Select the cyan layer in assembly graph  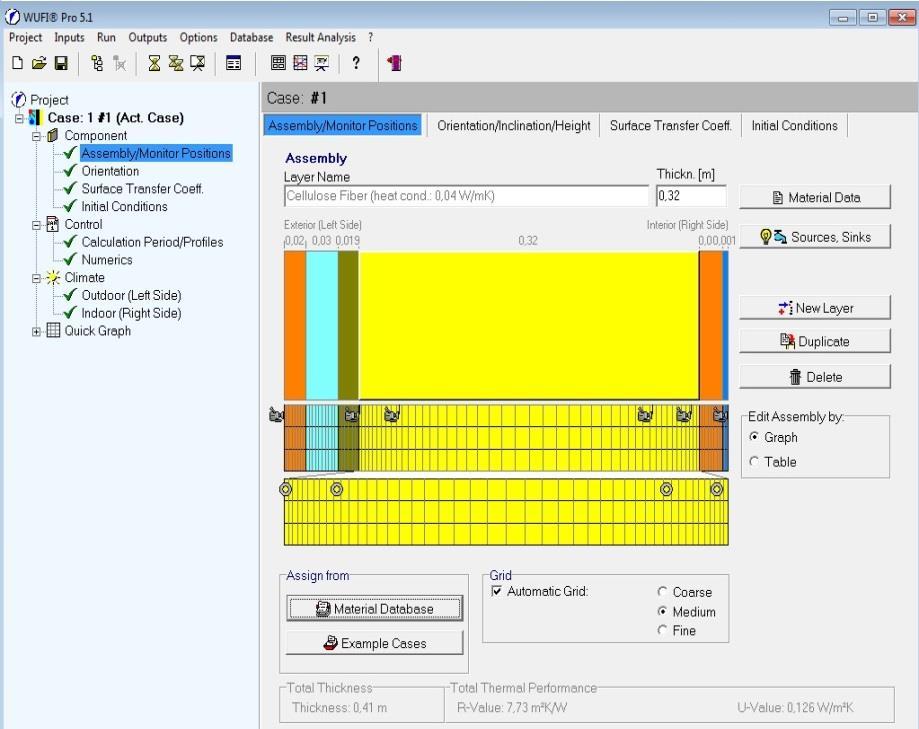pos(322,326)
